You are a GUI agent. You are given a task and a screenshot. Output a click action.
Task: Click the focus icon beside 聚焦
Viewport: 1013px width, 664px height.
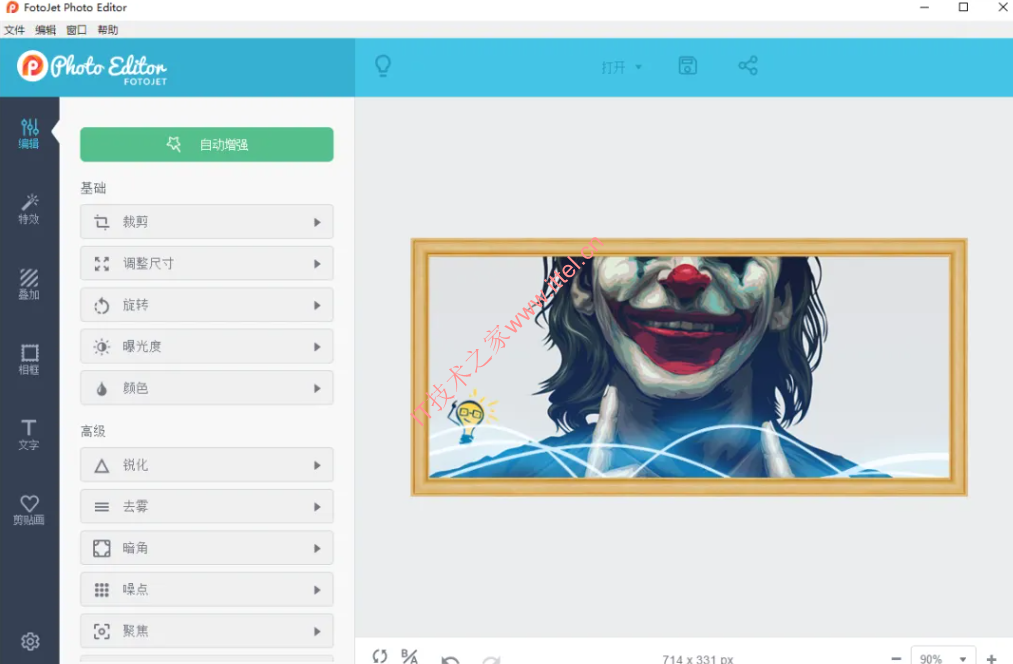pos(101,631)
